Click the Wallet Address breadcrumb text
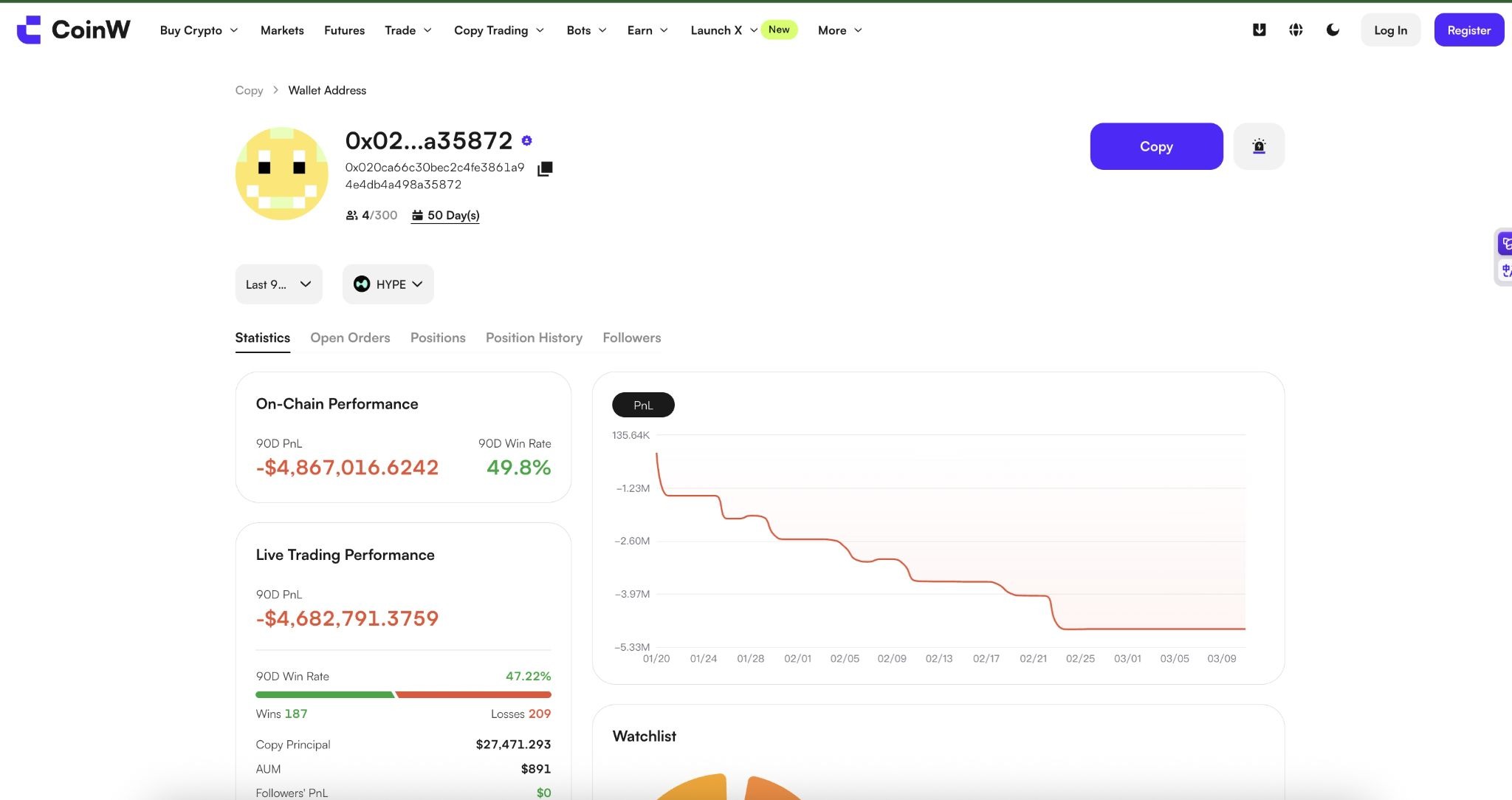The width and height of the screenshot is (1512, 800). pyautogui.click(x=327, y=90)
